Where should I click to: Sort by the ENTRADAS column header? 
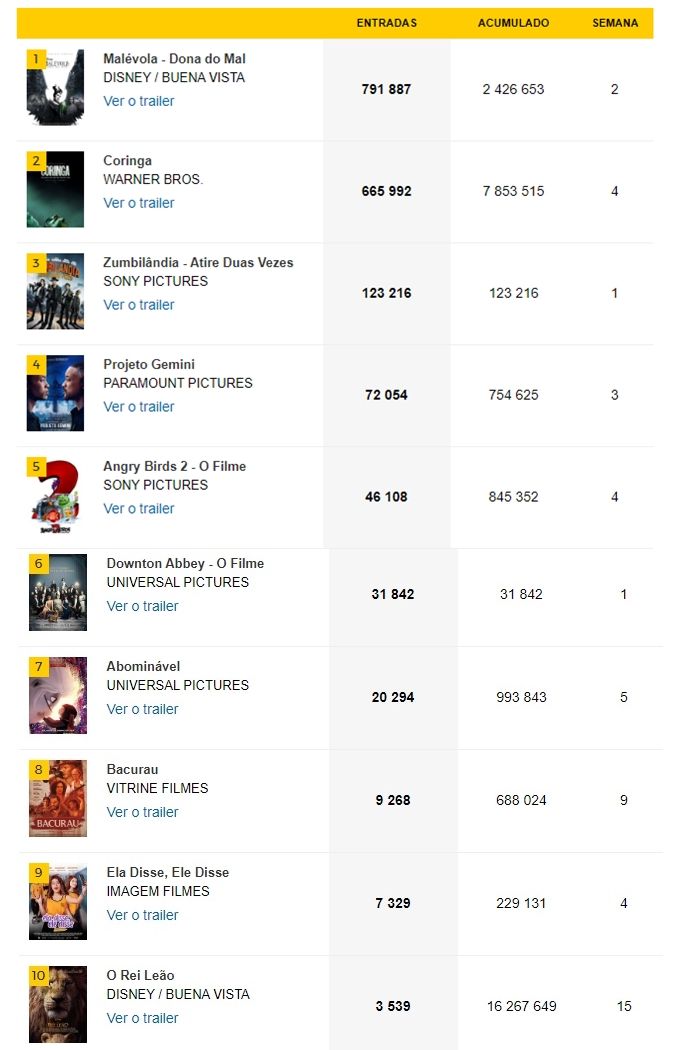point(386,23)
